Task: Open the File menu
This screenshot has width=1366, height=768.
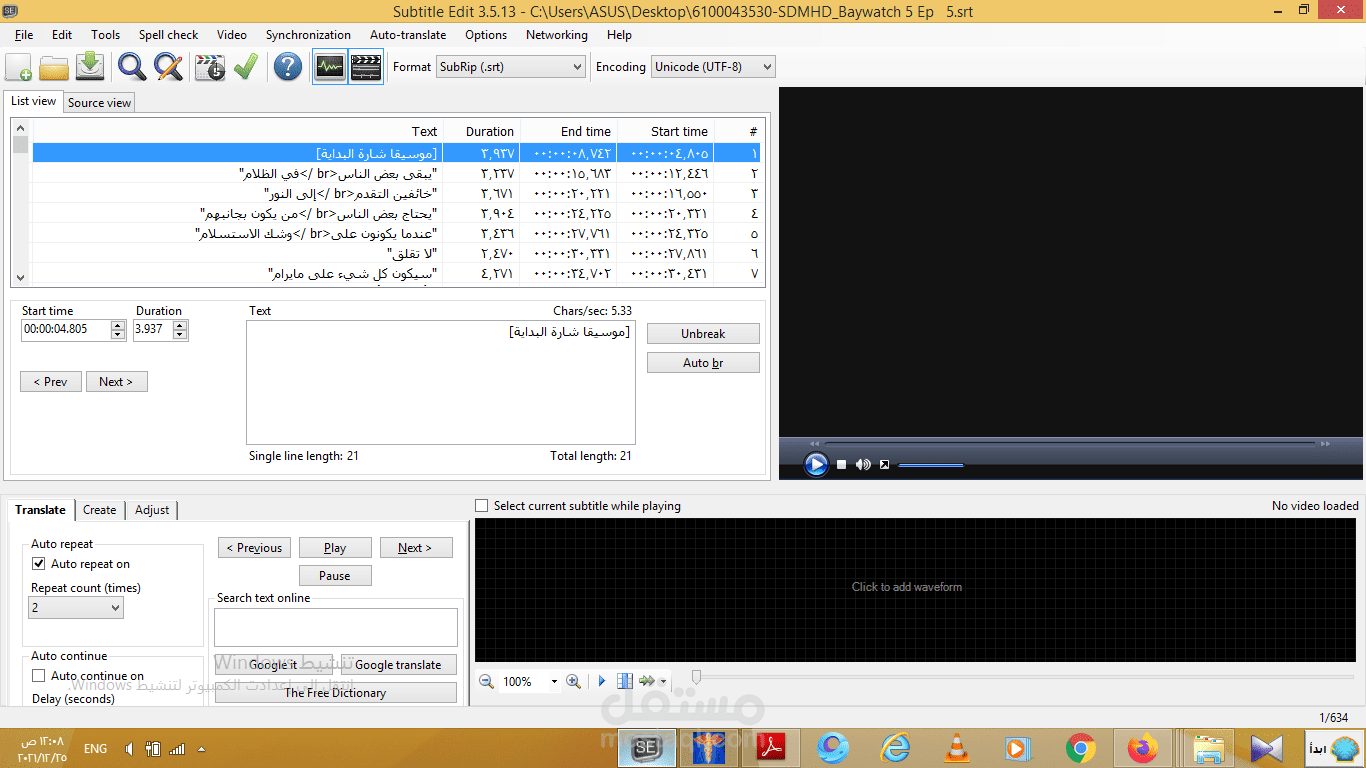Action: (24, 35)
